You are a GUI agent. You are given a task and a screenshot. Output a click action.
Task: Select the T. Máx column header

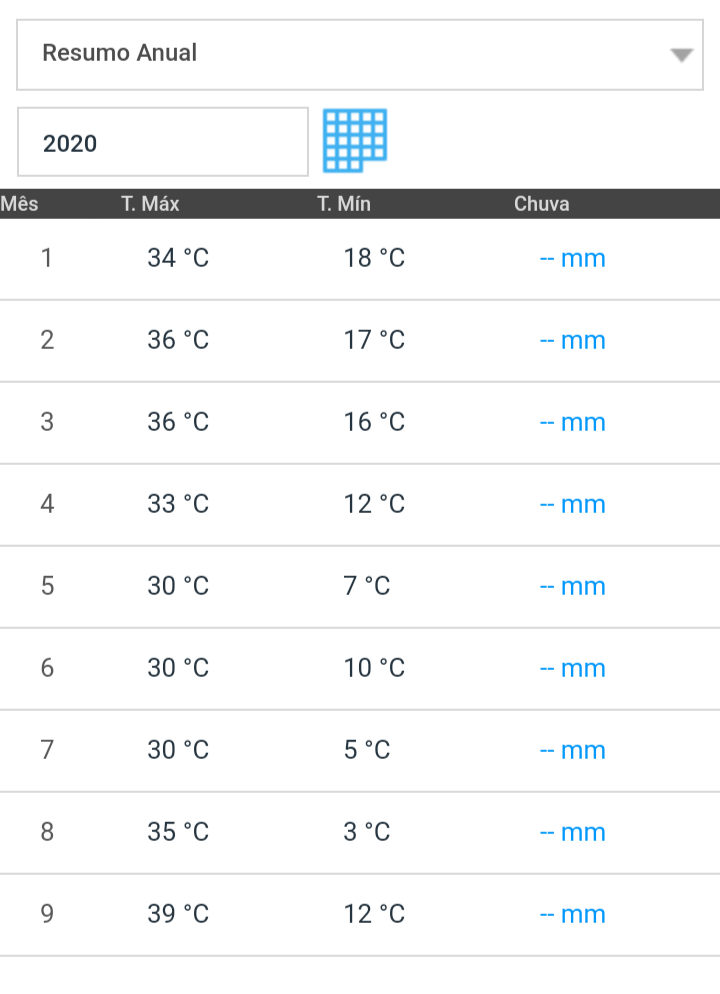(x=150, y=204)
